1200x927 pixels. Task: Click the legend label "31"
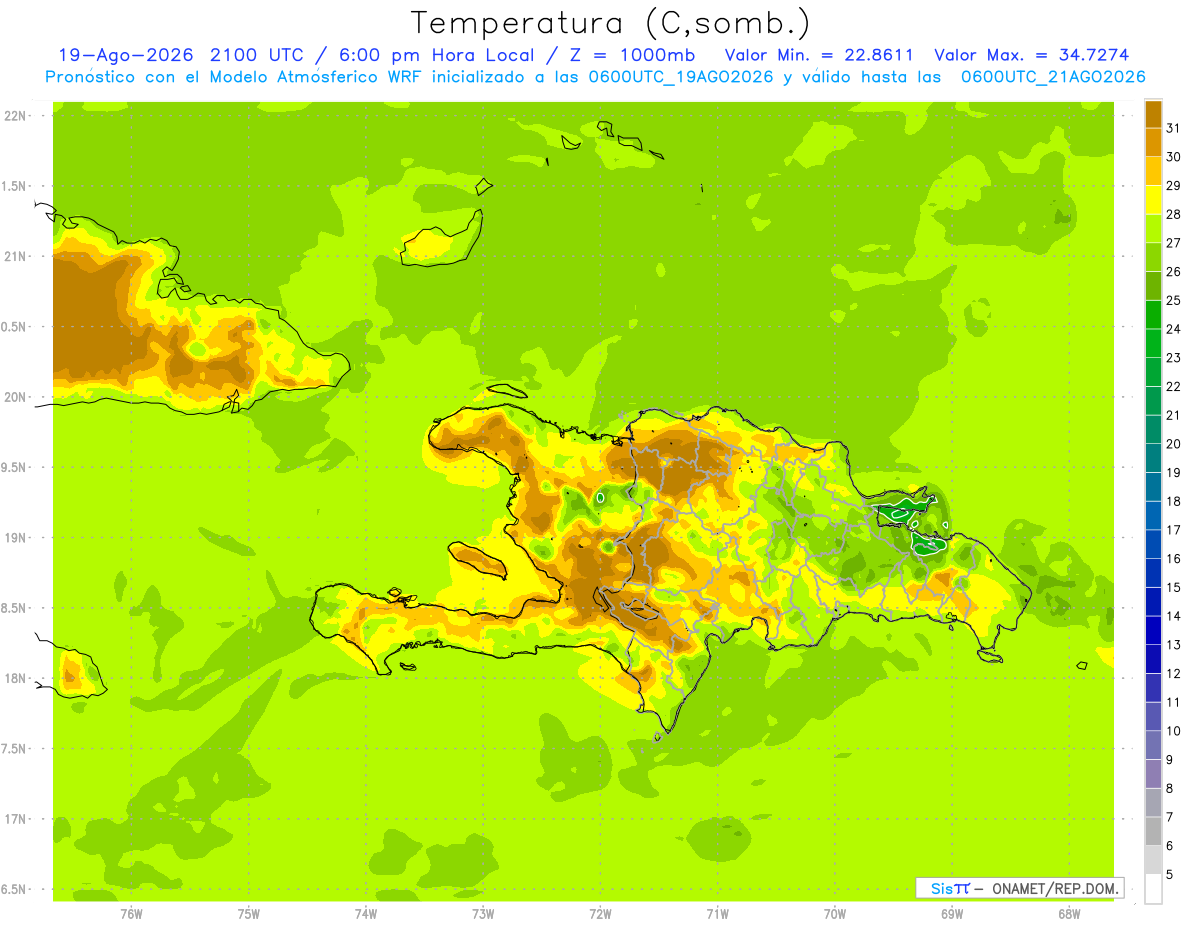pyautogui.click(x=1173, y=127)
